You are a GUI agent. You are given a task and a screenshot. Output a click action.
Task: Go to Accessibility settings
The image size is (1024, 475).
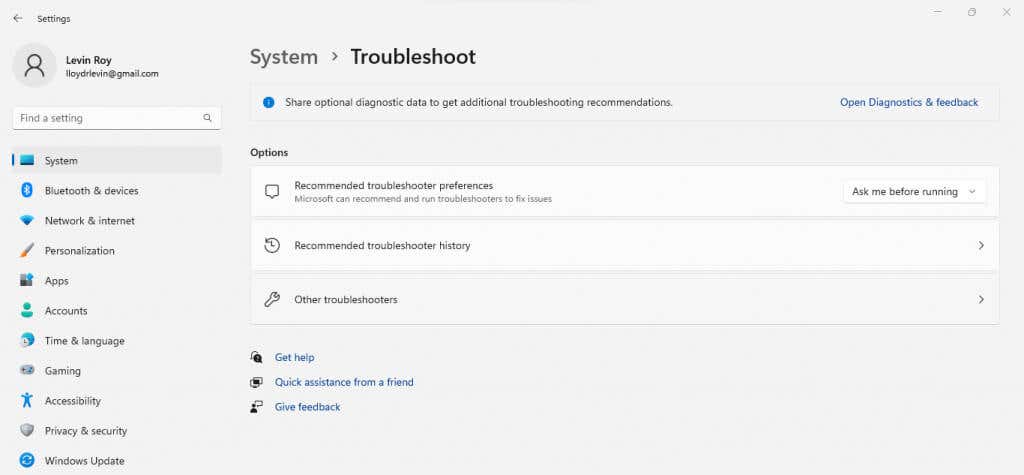(x=117, y=401)
